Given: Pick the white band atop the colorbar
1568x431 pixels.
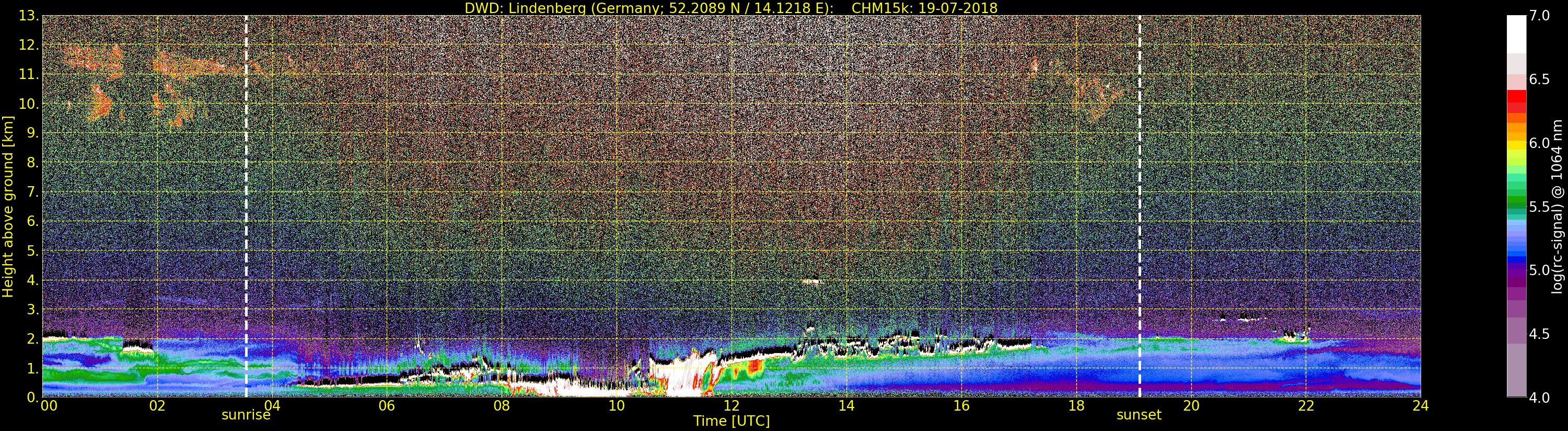Looking at the screenshot, I should [1516, 34].
